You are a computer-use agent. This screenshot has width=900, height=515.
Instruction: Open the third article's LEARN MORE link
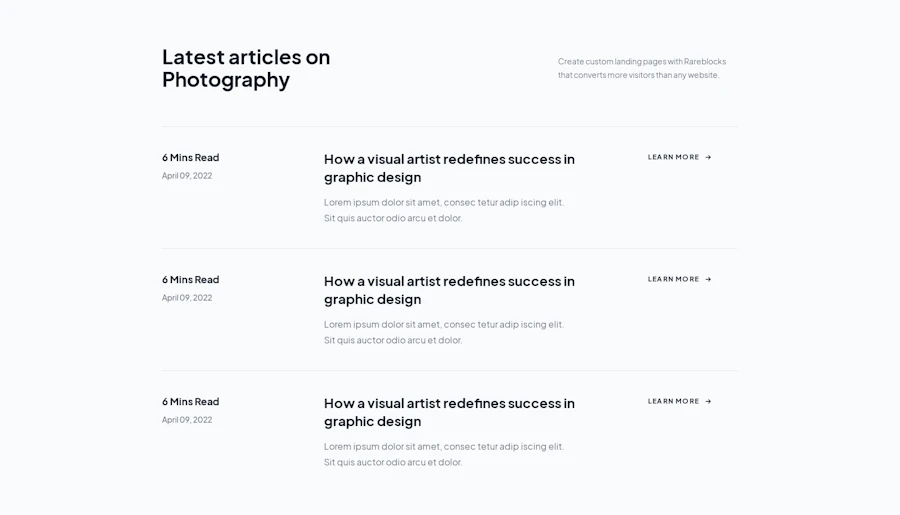tap(680, 401)
